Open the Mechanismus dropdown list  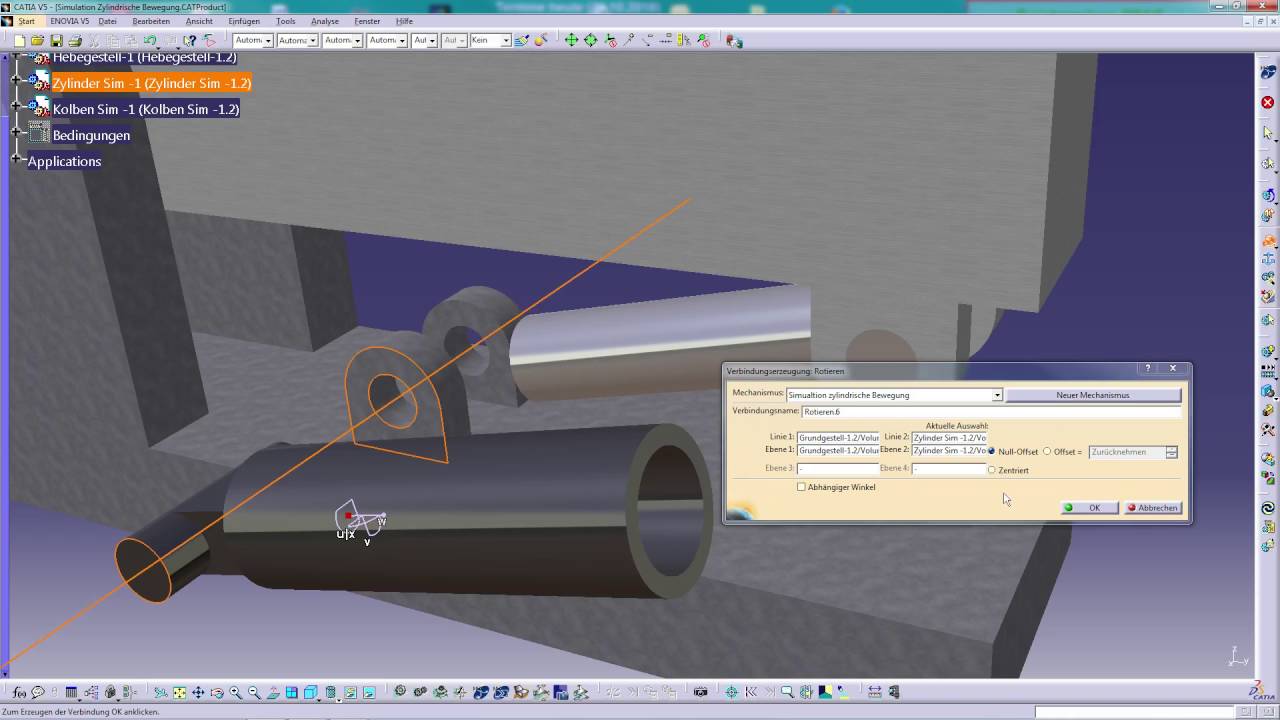[x=997, y=395]
